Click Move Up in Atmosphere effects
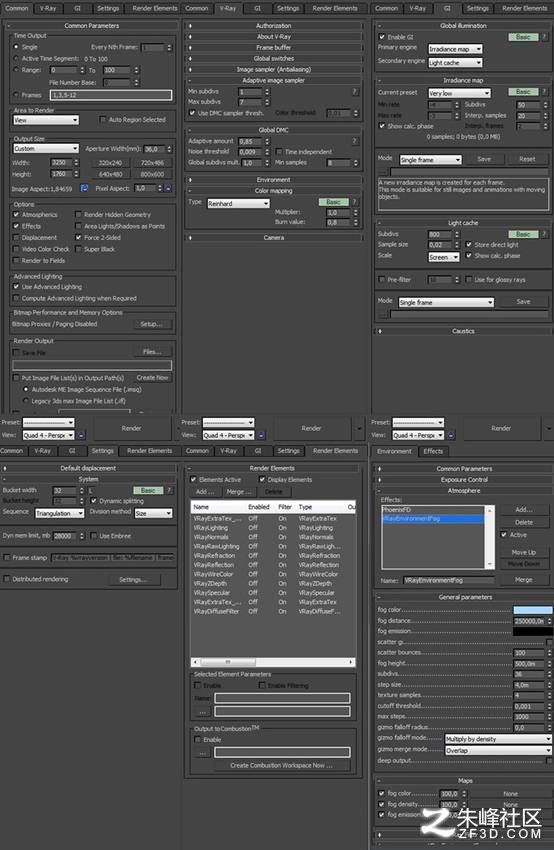This screenshot has height=850, width=554. click(524, 552)
